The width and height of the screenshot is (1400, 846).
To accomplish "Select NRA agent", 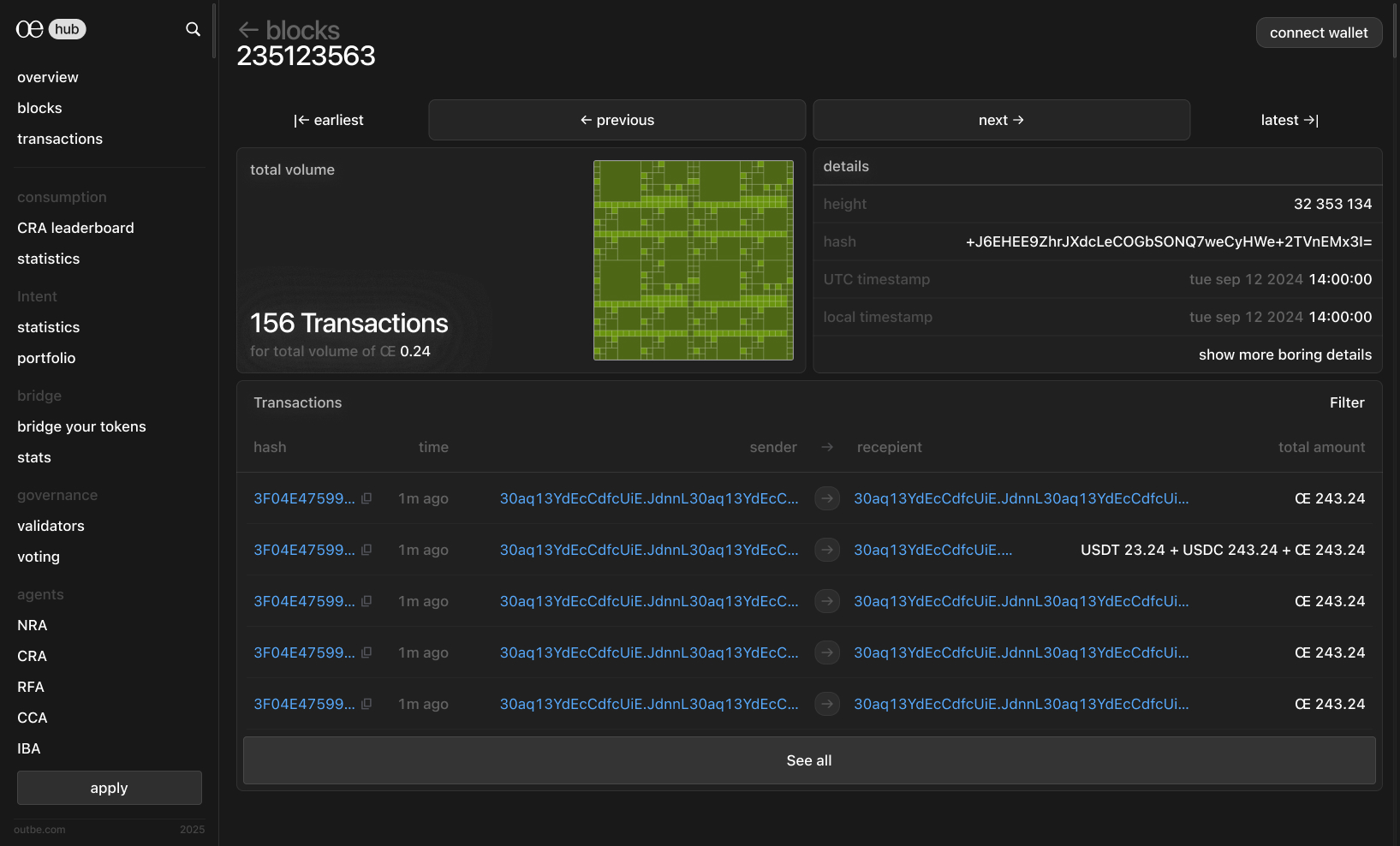I will click(32, 625).
